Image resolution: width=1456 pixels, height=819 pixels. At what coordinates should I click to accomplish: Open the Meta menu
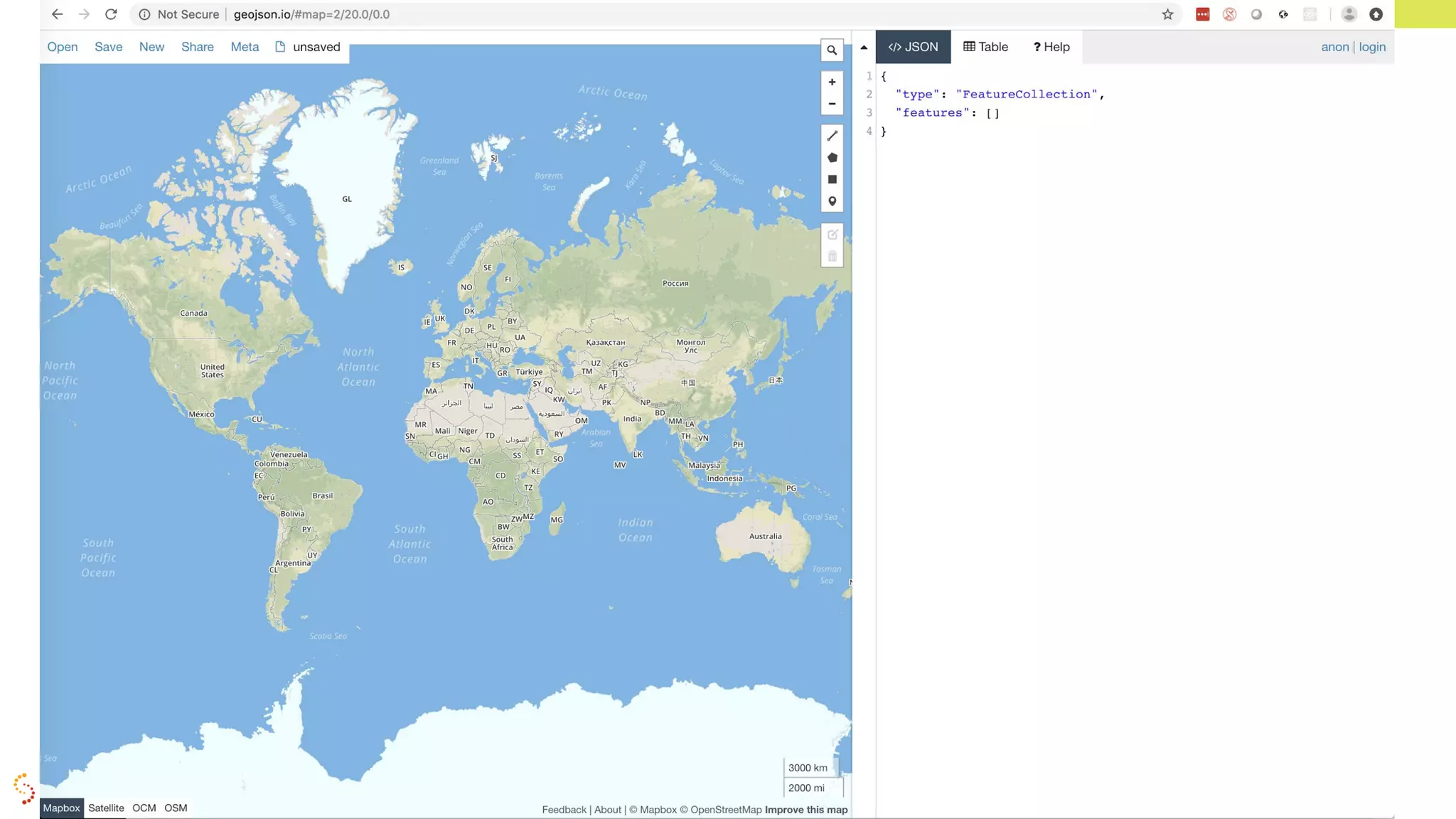pos(245,47)
